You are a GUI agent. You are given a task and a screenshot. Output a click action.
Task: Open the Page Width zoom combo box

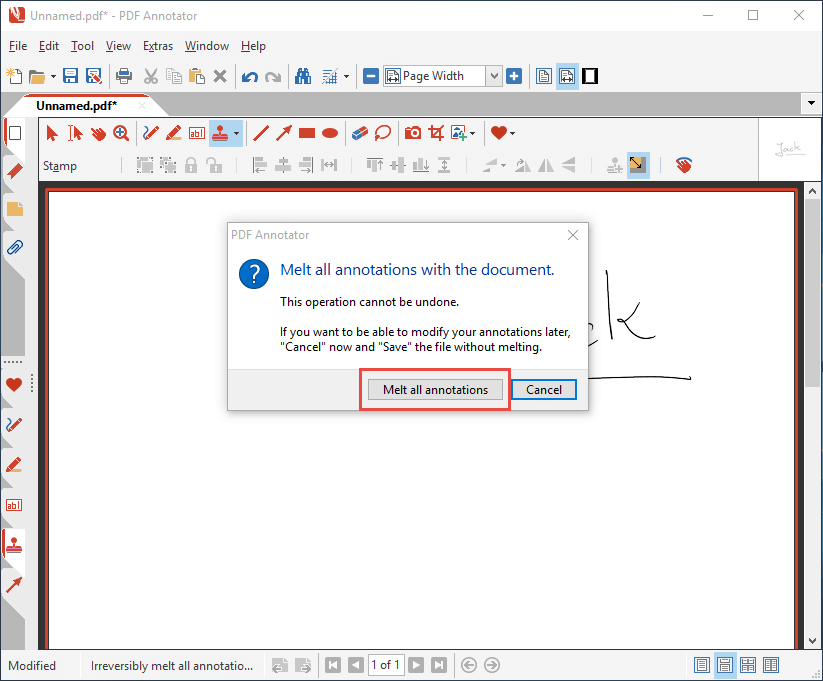coord(442,76)
